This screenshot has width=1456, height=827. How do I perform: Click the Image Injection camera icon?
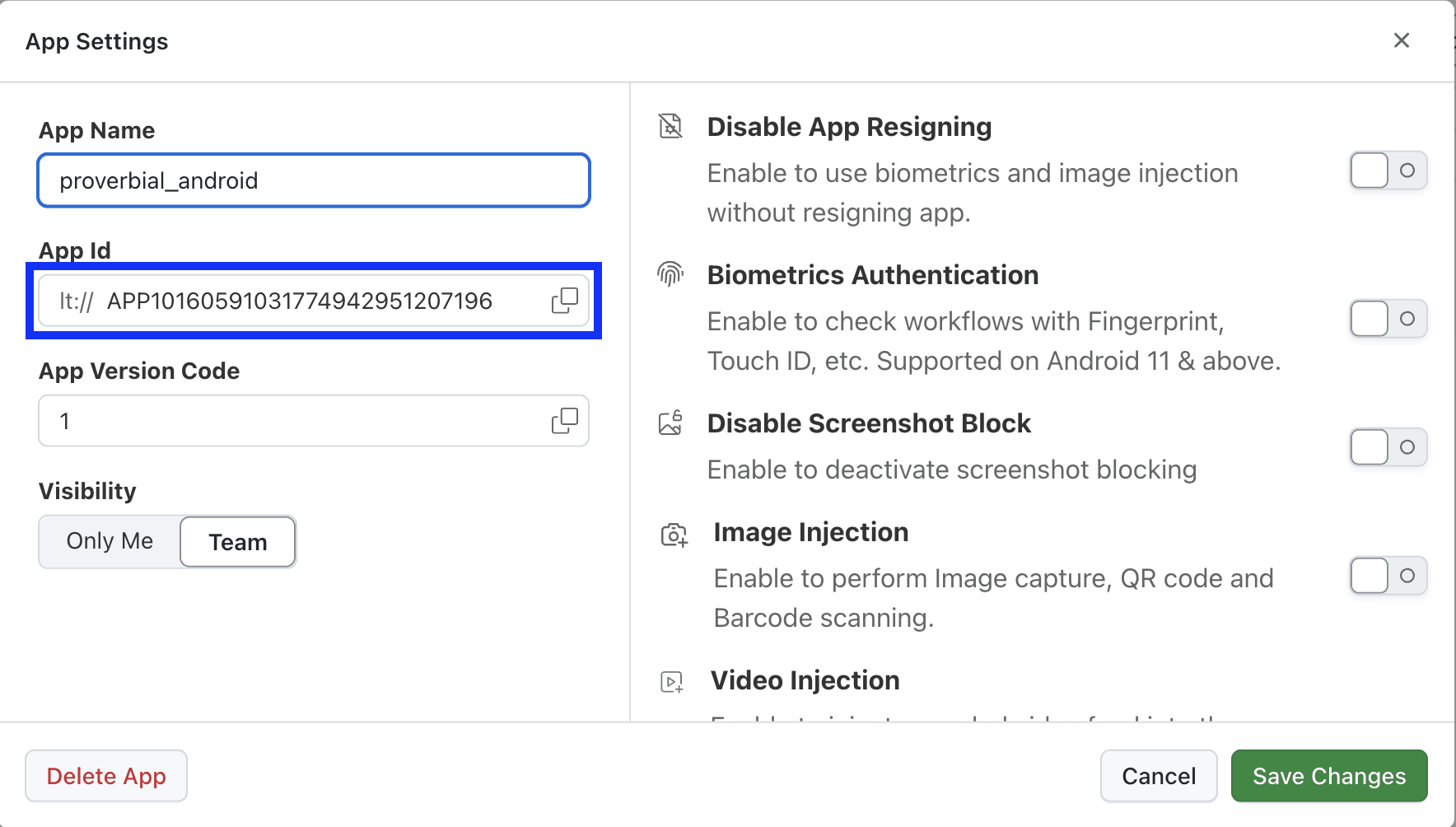click(674, 535)
